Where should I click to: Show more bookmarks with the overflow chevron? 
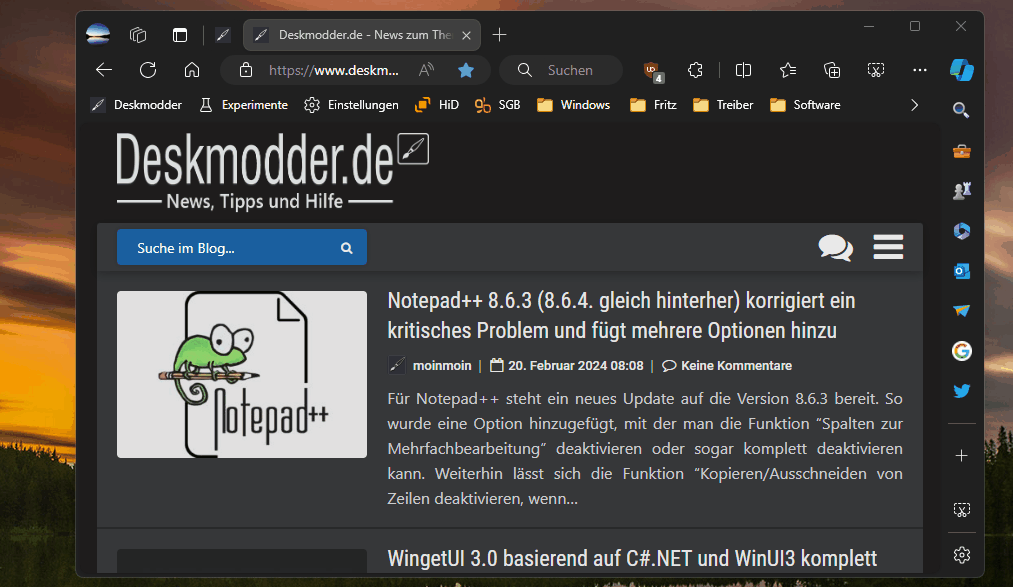click(914, 105)
